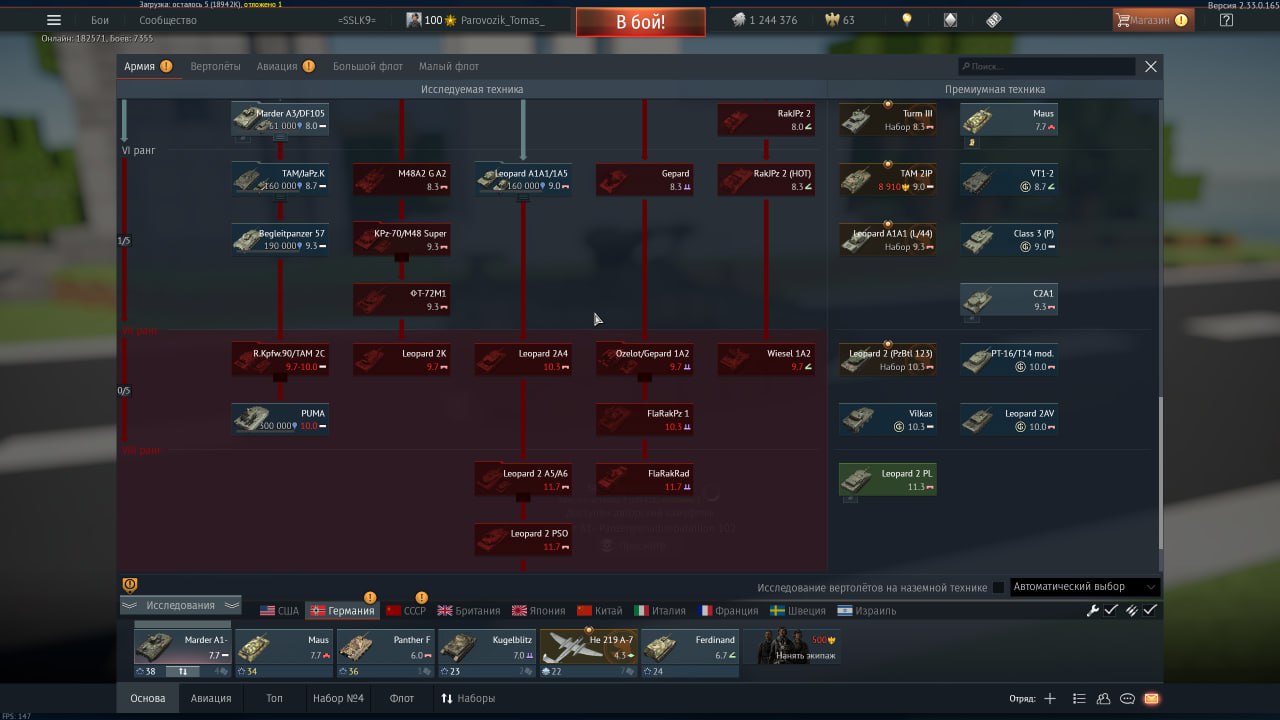The width and height of the screenshot is (1280, 720).
Task: Open the chat bubble icon
Action: 1128,699
